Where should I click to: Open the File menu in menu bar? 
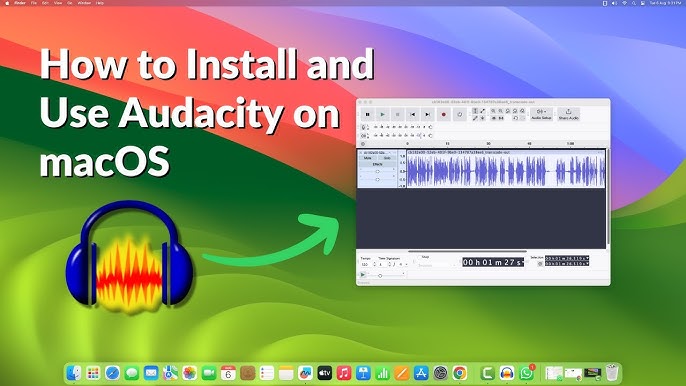[34, 3]
